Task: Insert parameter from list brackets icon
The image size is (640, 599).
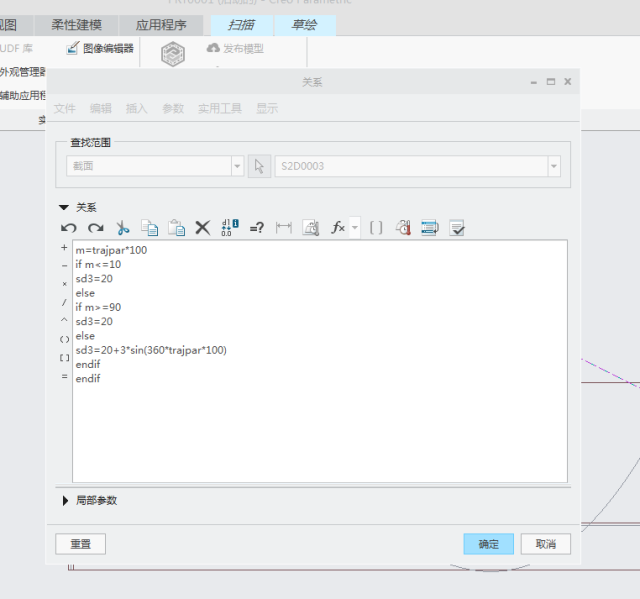Action: point(376,228)
